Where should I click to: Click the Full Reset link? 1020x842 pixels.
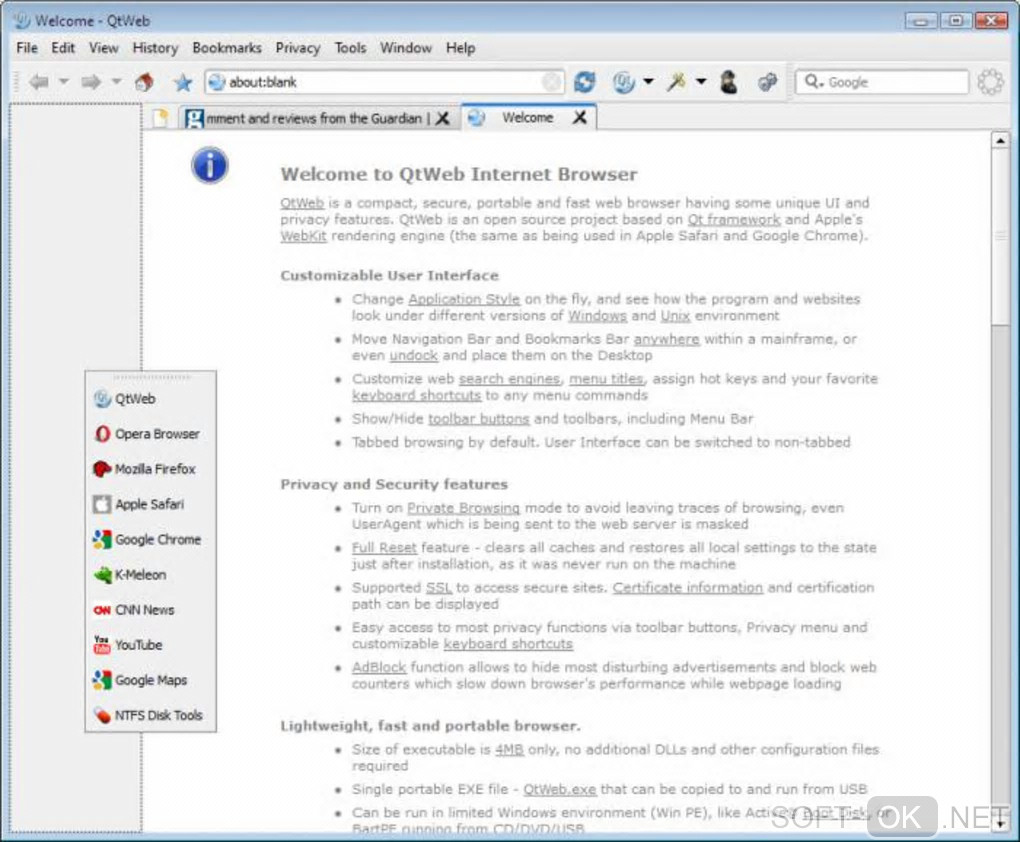tap(384, 547)
